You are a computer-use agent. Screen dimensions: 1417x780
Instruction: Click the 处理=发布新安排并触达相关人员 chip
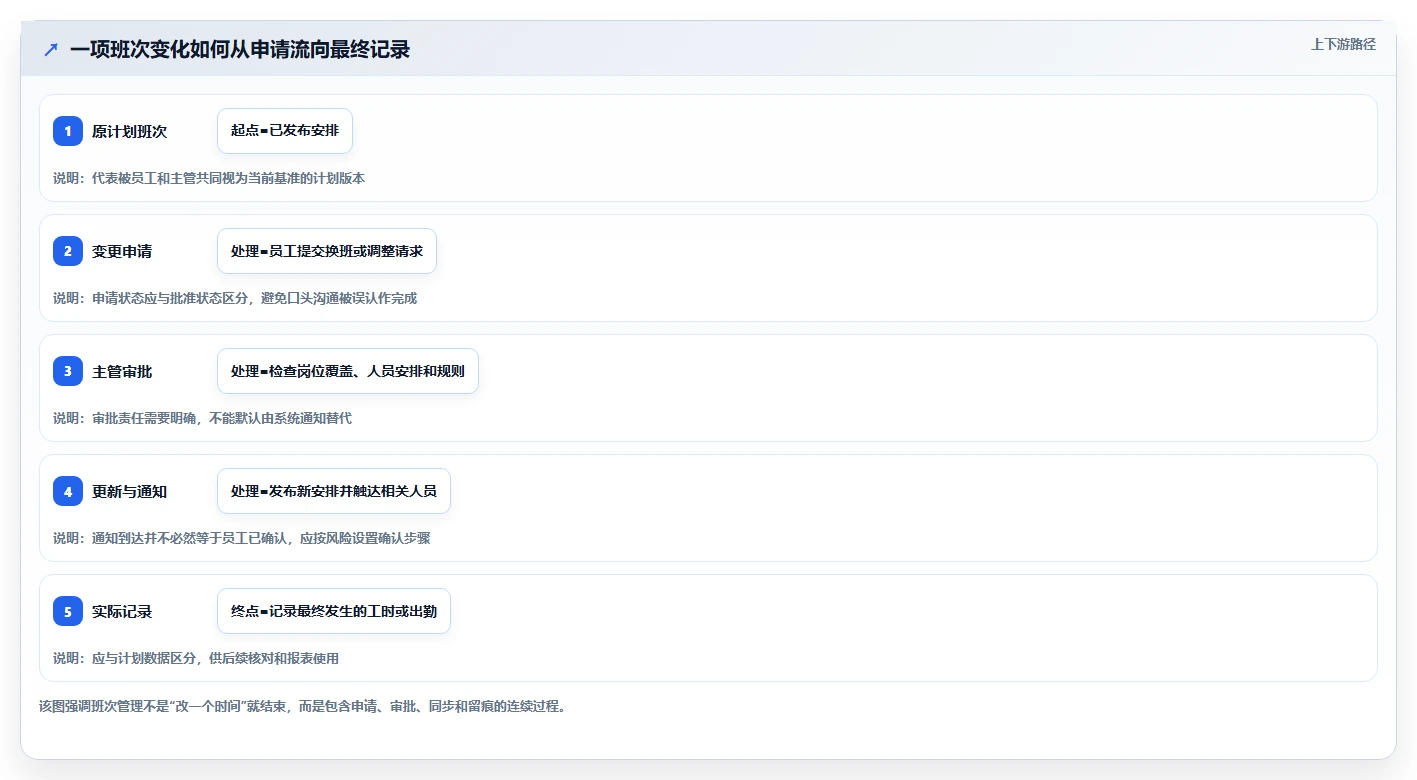coord(334,491)
